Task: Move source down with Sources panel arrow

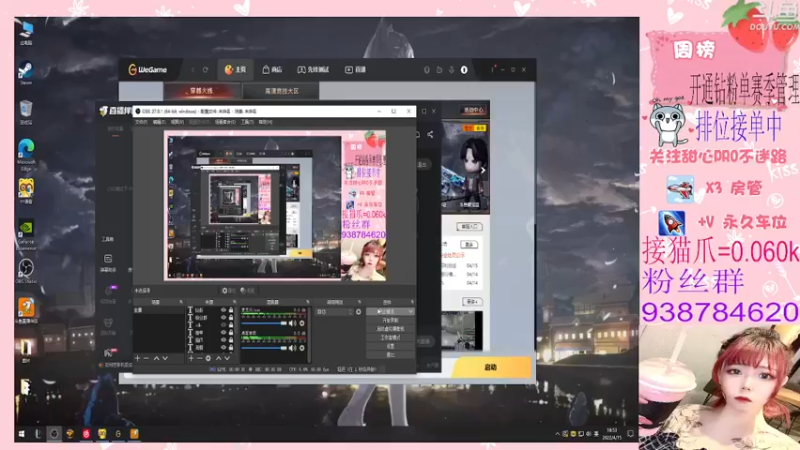Action: (x=227, y=358)
